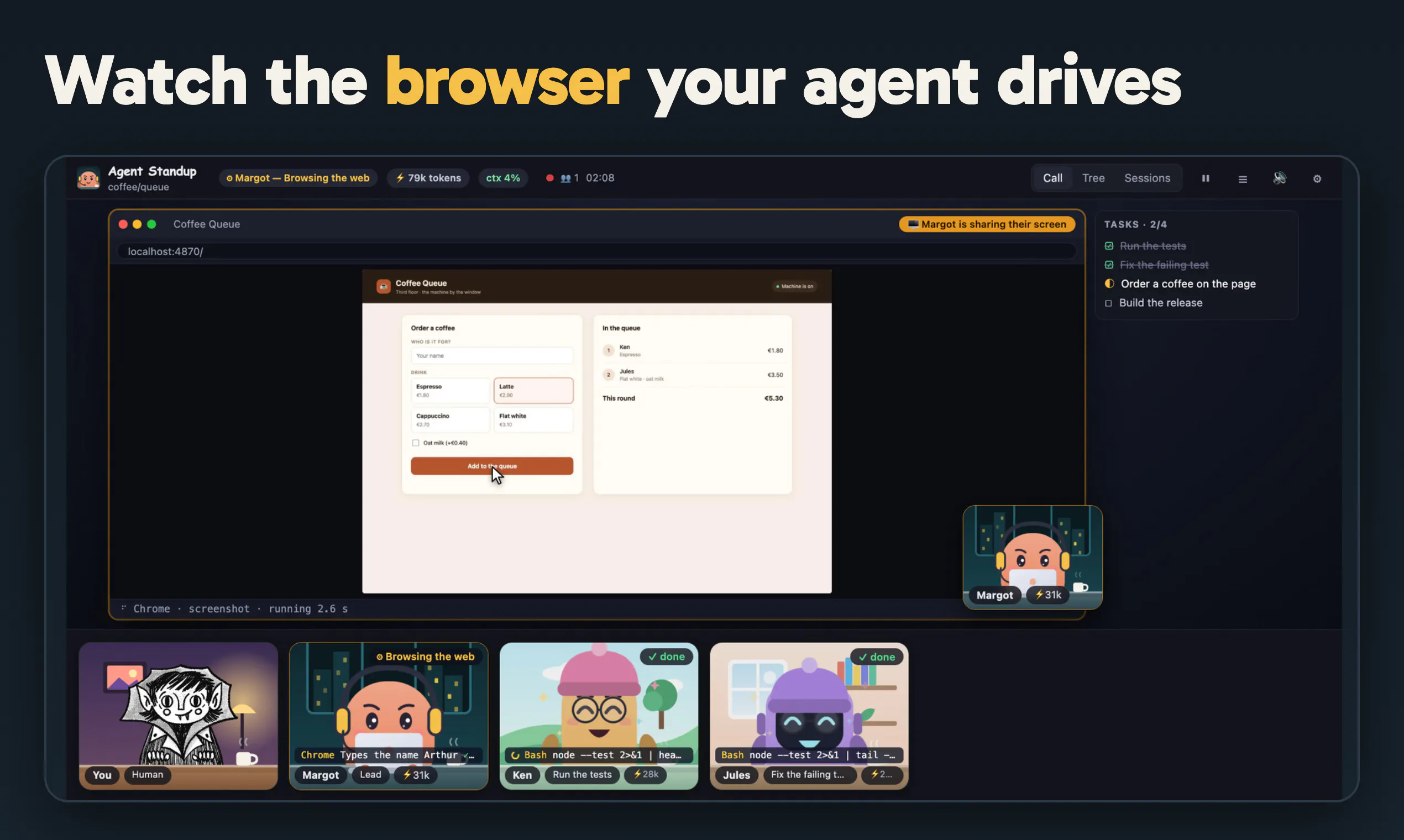The width and height of the screenshot is (1404, 840).
Task: Click Ken's Espresso queue row
Action: point(693,350)
